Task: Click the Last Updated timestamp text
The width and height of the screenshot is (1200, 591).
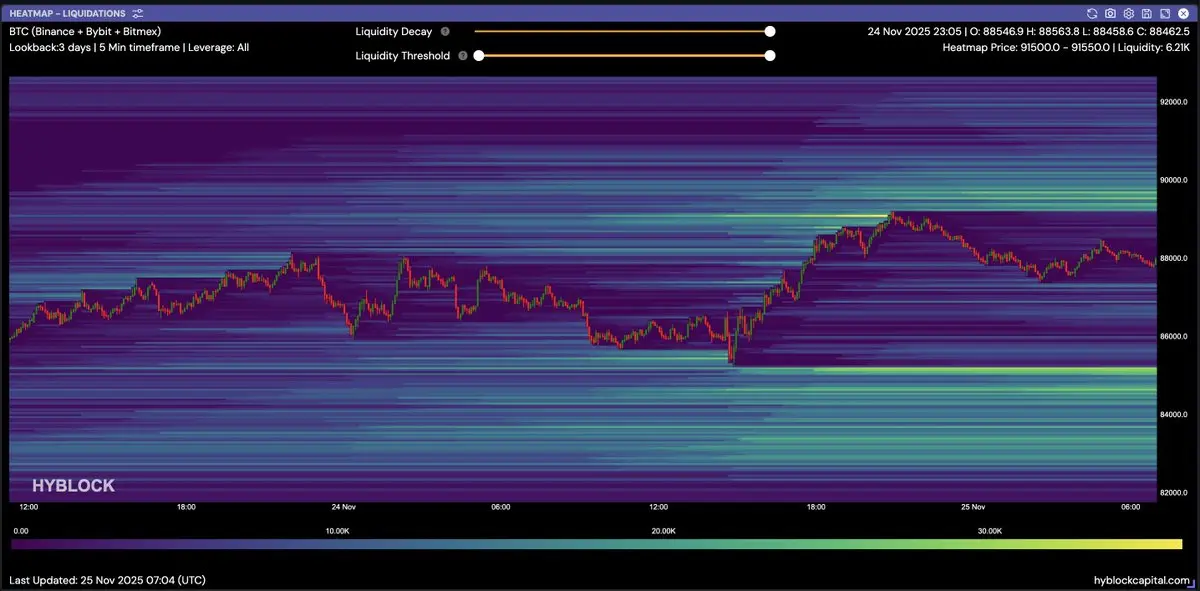Action: (108, 580)
